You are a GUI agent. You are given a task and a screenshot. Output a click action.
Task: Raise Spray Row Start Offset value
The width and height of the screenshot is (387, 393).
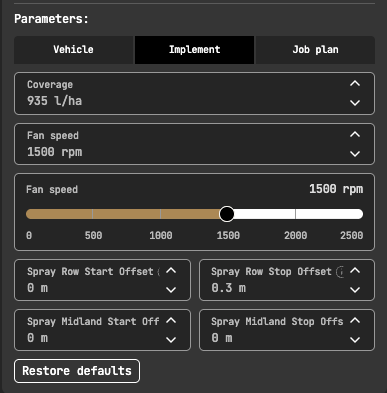point(171,270)
